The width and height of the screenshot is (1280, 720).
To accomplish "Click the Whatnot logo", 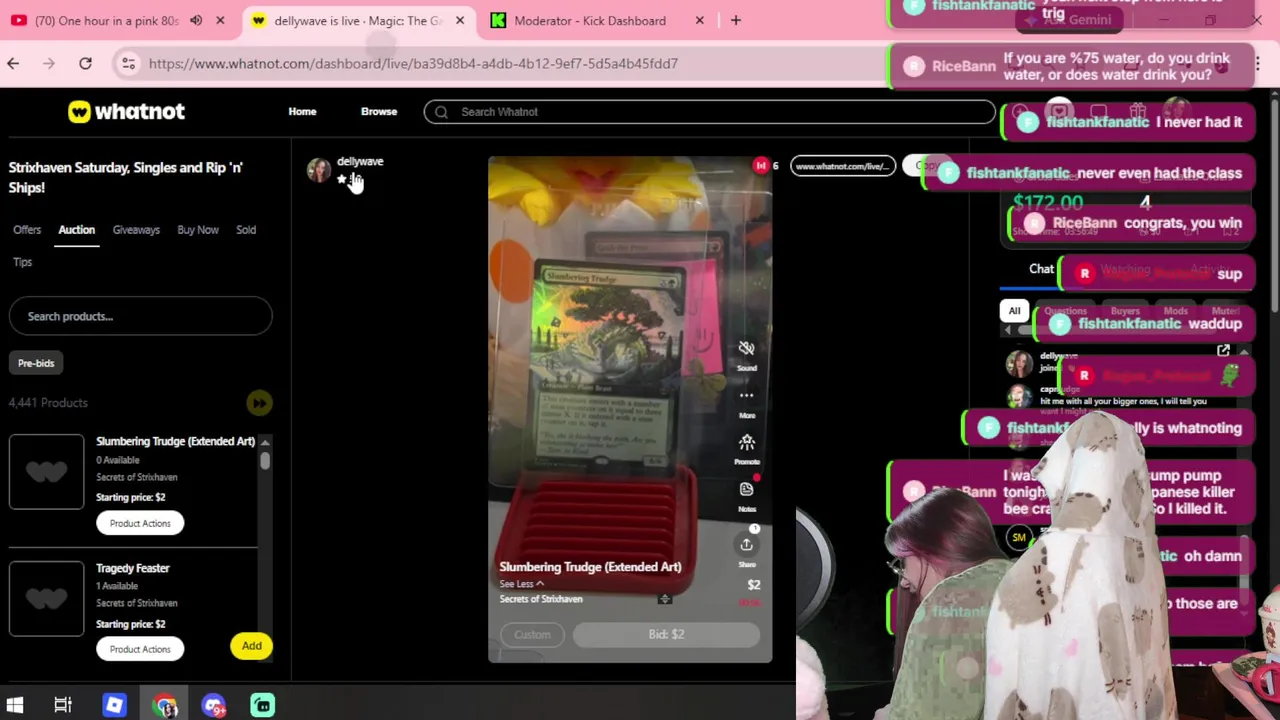I will (x=126, y=112).
